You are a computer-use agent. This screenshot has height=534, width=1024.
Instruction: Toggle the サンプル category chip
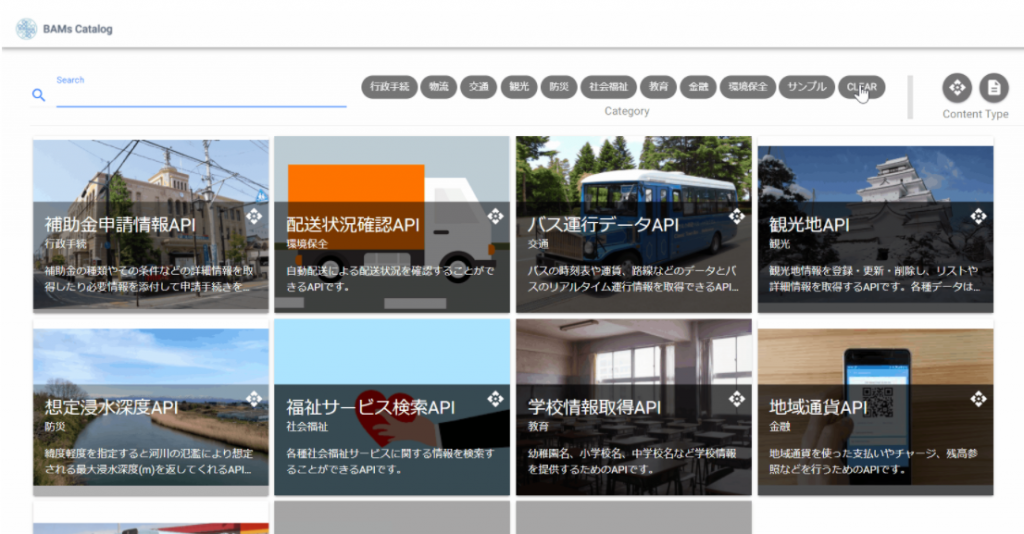807,87
